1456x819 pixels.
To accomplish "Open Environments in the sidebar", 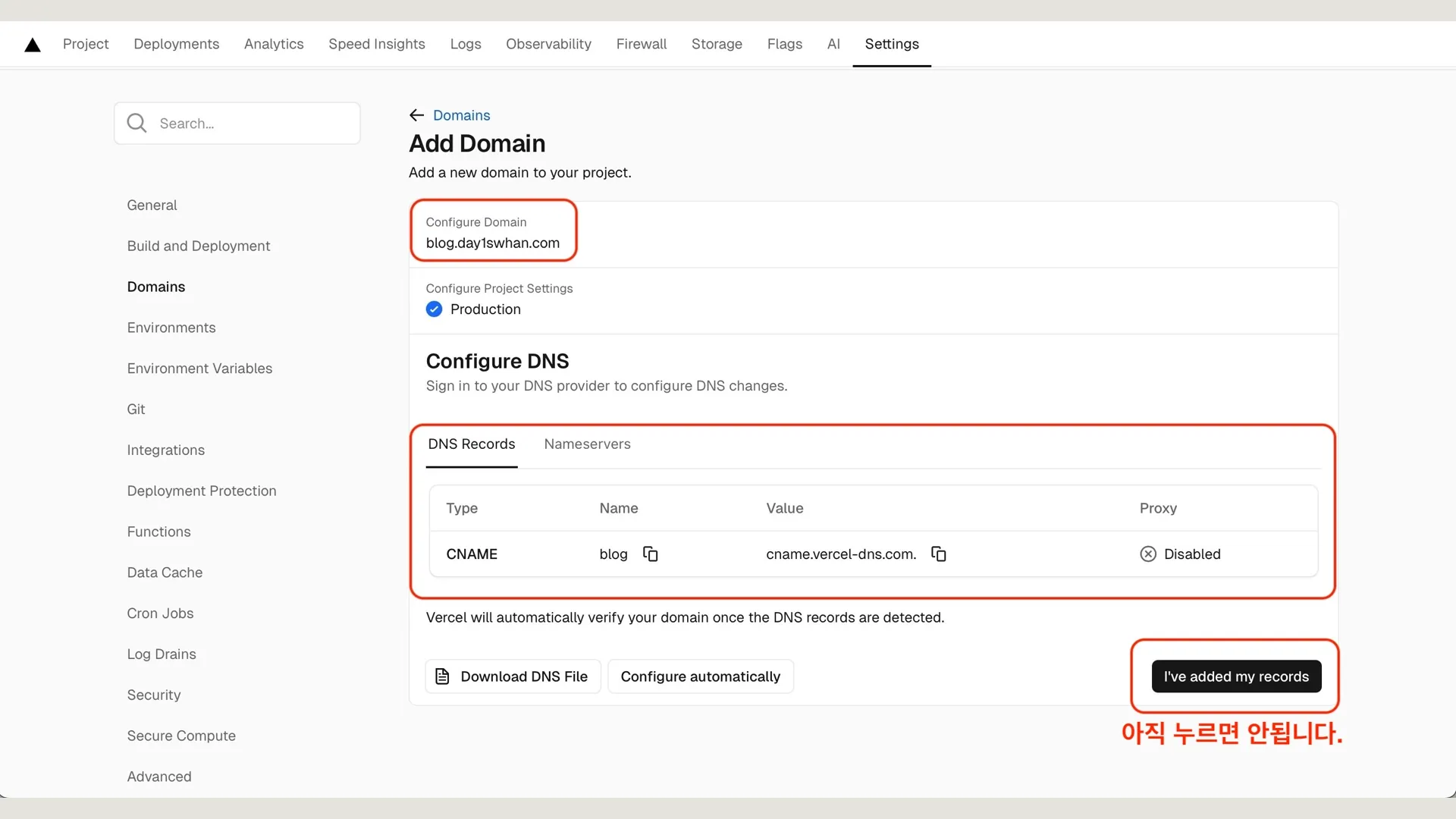I will point(171,328).
